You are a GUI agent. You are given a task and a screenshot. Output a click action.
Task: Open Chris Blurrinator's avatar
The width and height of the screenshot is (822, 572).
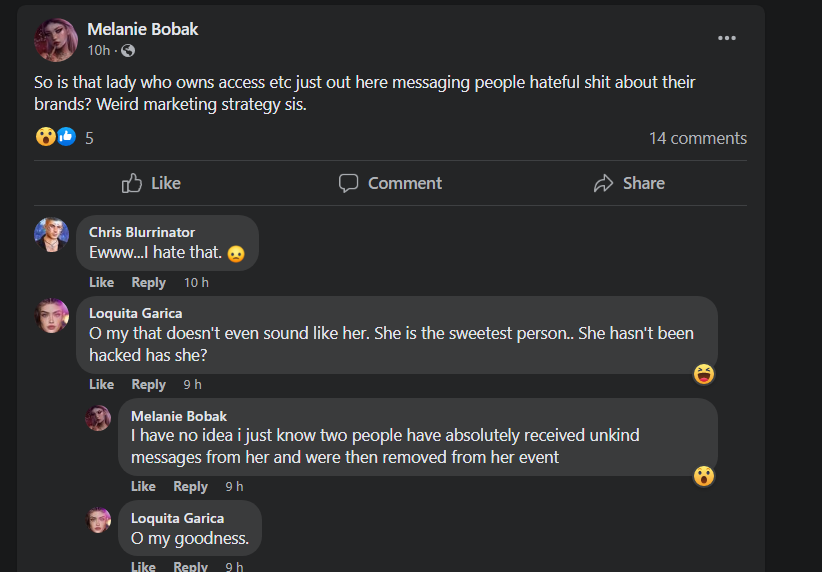51,234
